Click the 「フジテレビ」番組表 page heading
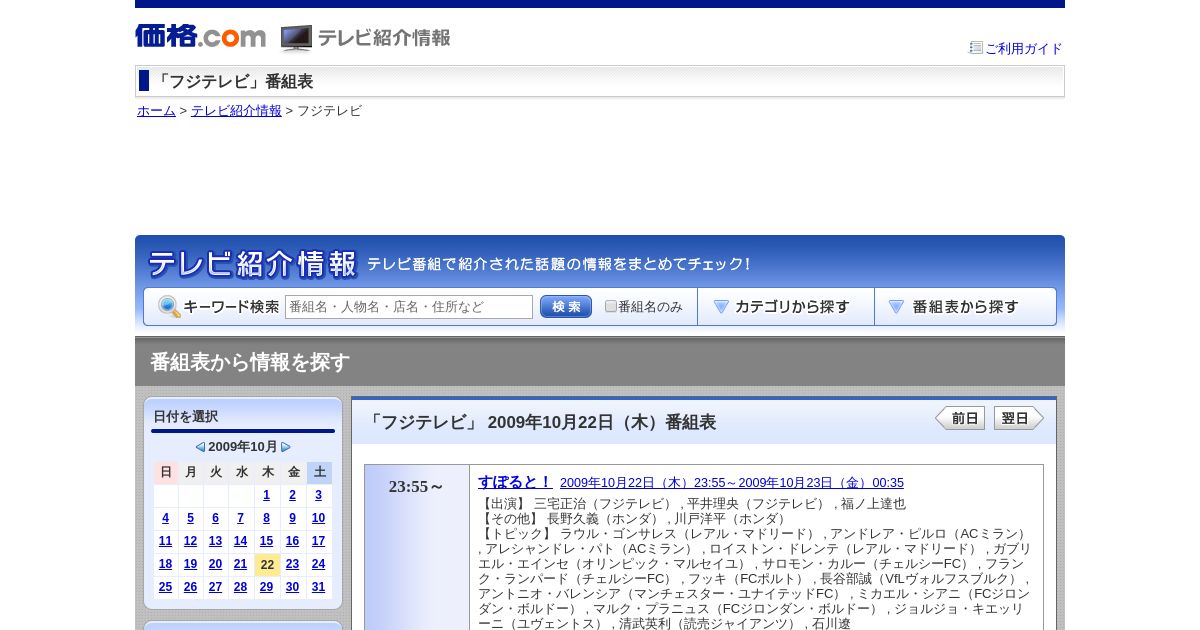 (x=233, y=82)
